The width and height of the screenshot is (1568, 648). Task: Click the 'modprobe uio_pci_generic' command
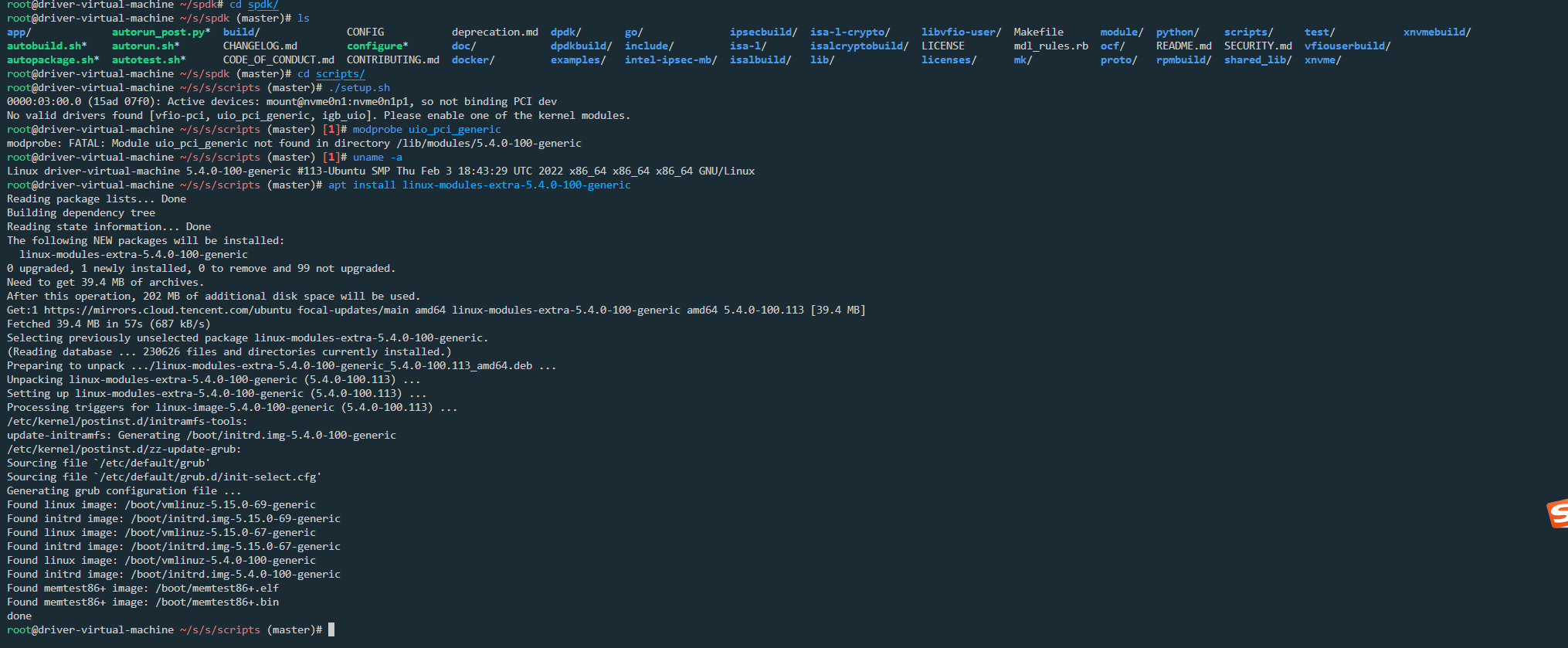pos(427,130)
